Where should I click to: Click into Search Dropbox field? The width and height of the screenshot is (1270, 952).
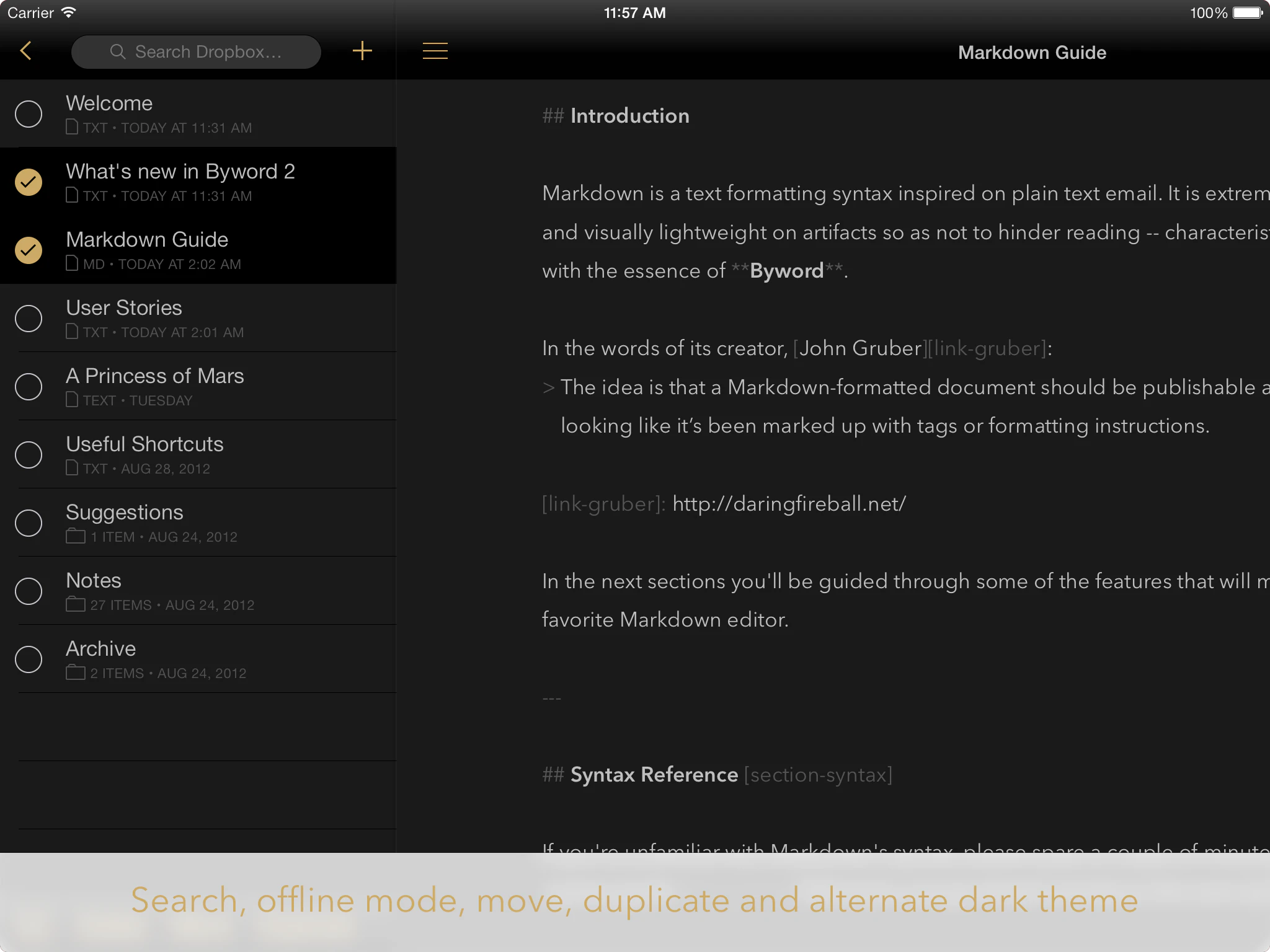coord(196,51)
